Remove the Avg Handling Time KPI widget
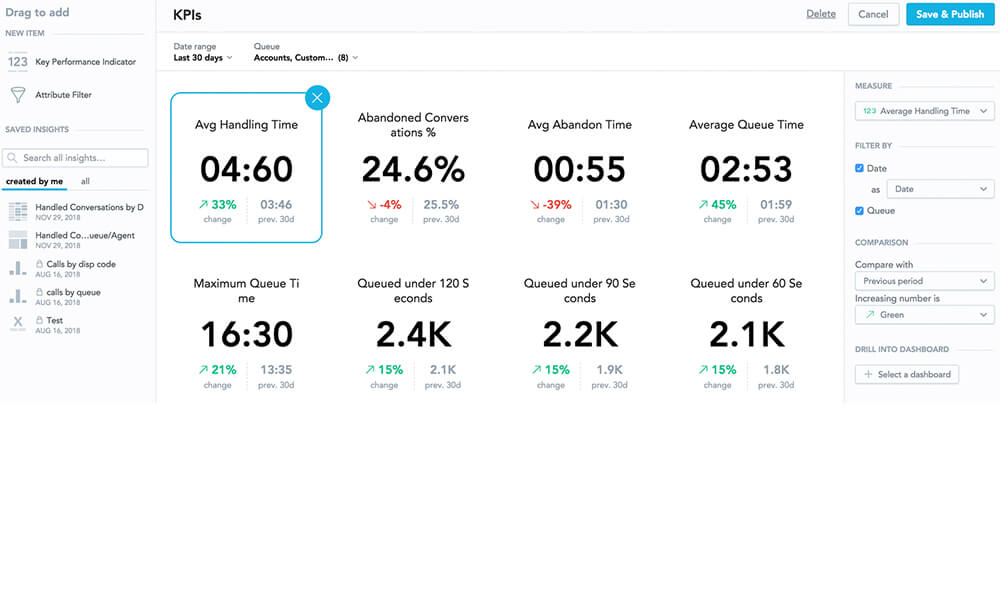 (317, 97)
